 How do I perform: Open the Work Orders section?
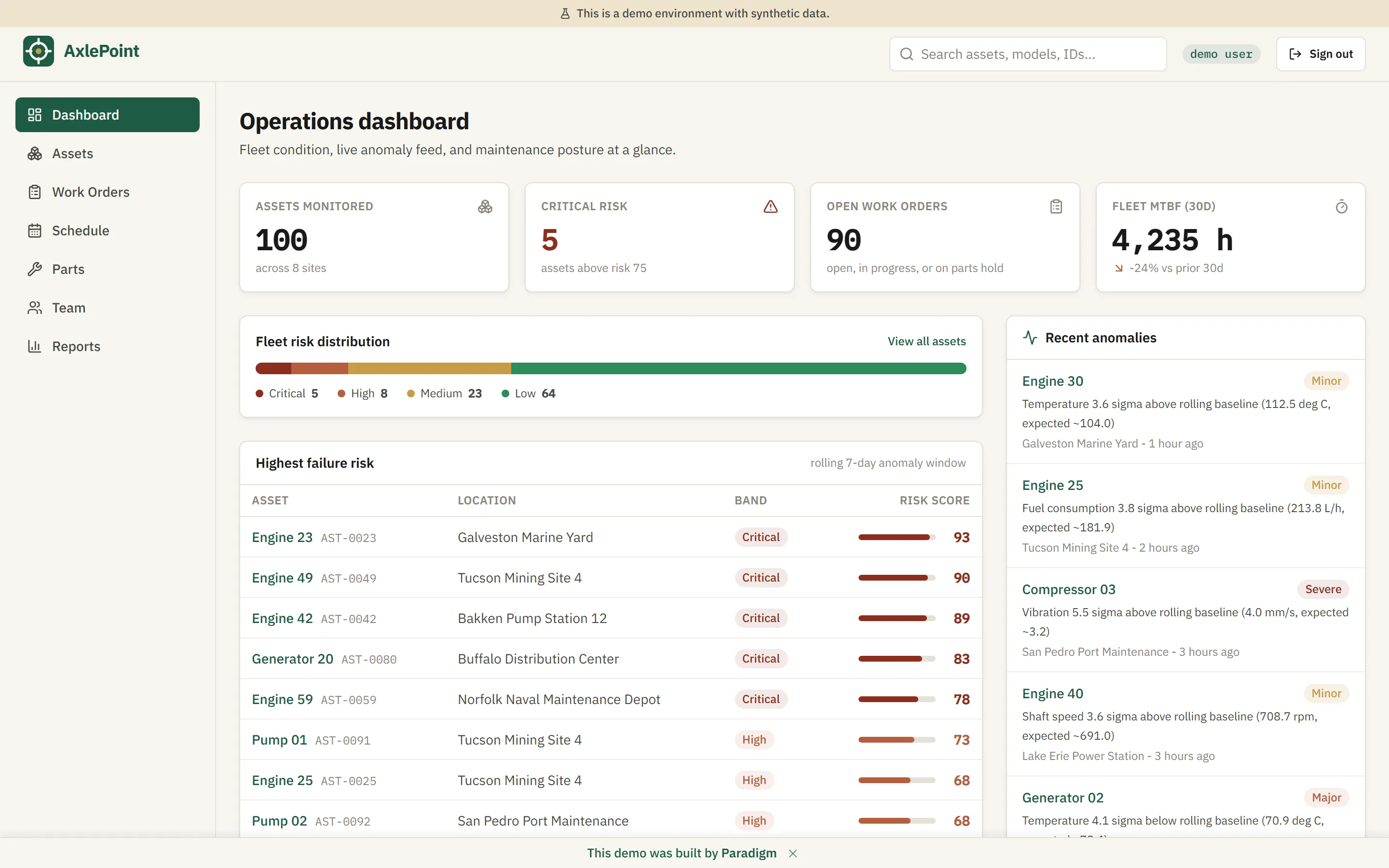pos(108,192)
